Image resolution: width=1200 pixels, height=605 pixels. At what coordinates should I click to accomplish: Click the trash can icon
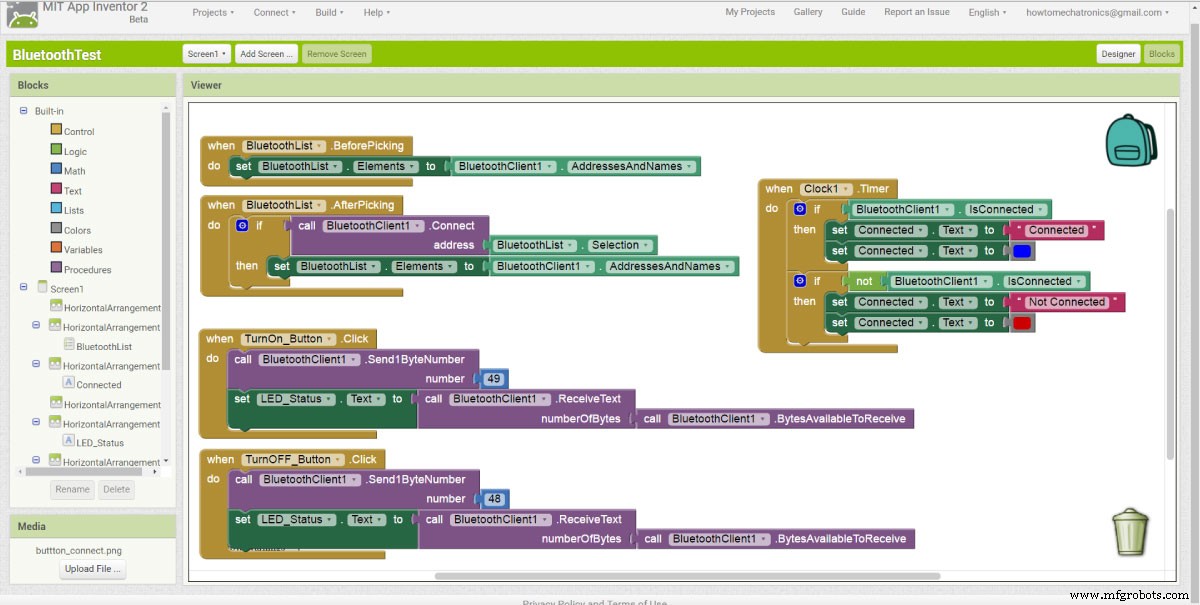tap(1130, 531)
